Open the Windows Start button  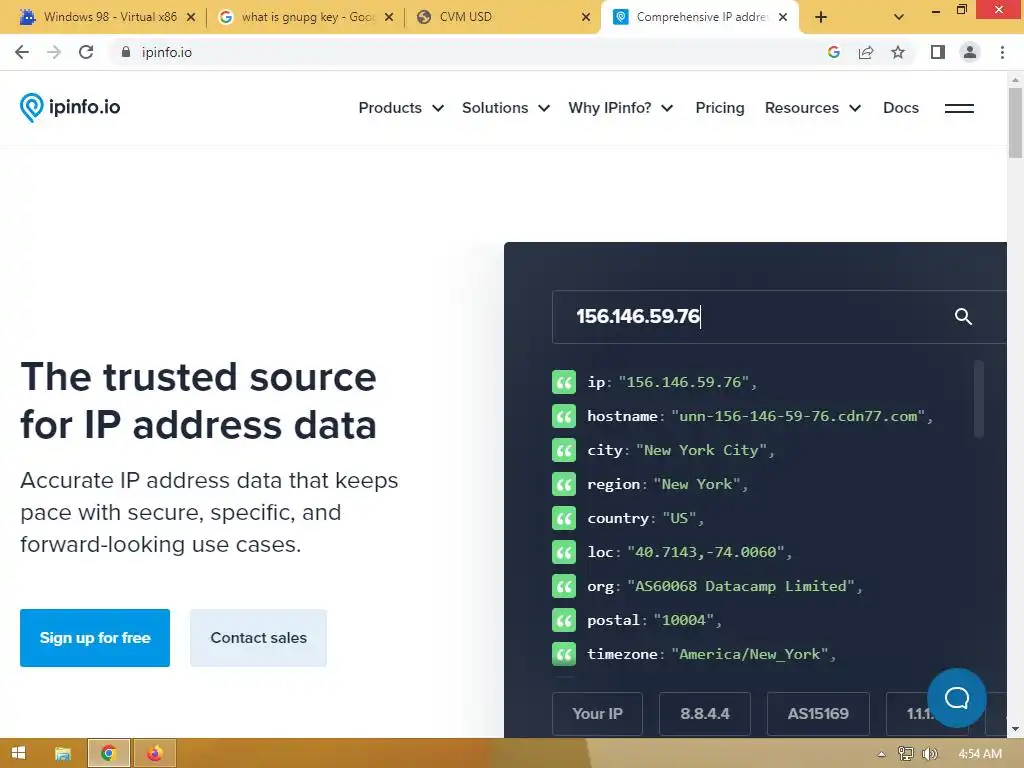(x=19, y=754)
